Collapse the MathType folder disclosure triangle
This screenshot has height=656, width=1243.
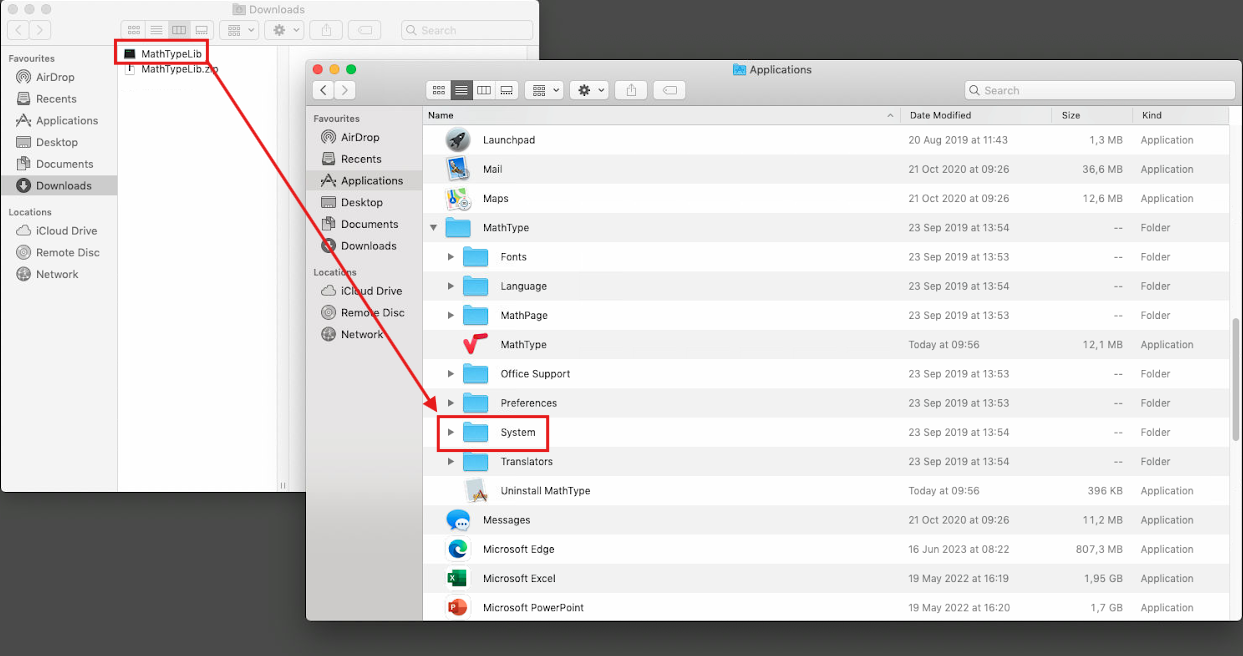(x=433, y=227)
